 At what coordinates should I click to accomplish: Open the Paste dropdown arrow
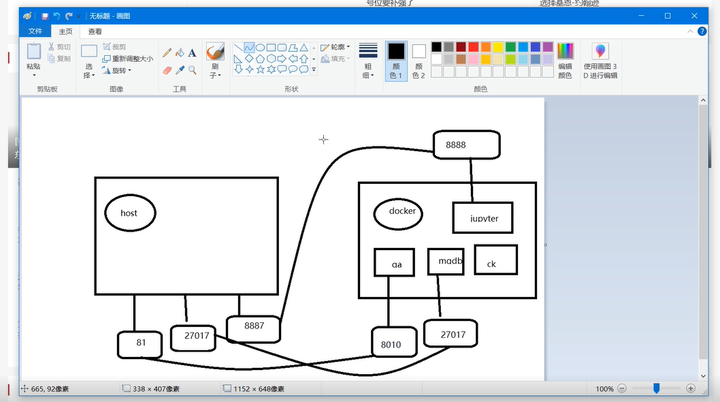point(34,75)
